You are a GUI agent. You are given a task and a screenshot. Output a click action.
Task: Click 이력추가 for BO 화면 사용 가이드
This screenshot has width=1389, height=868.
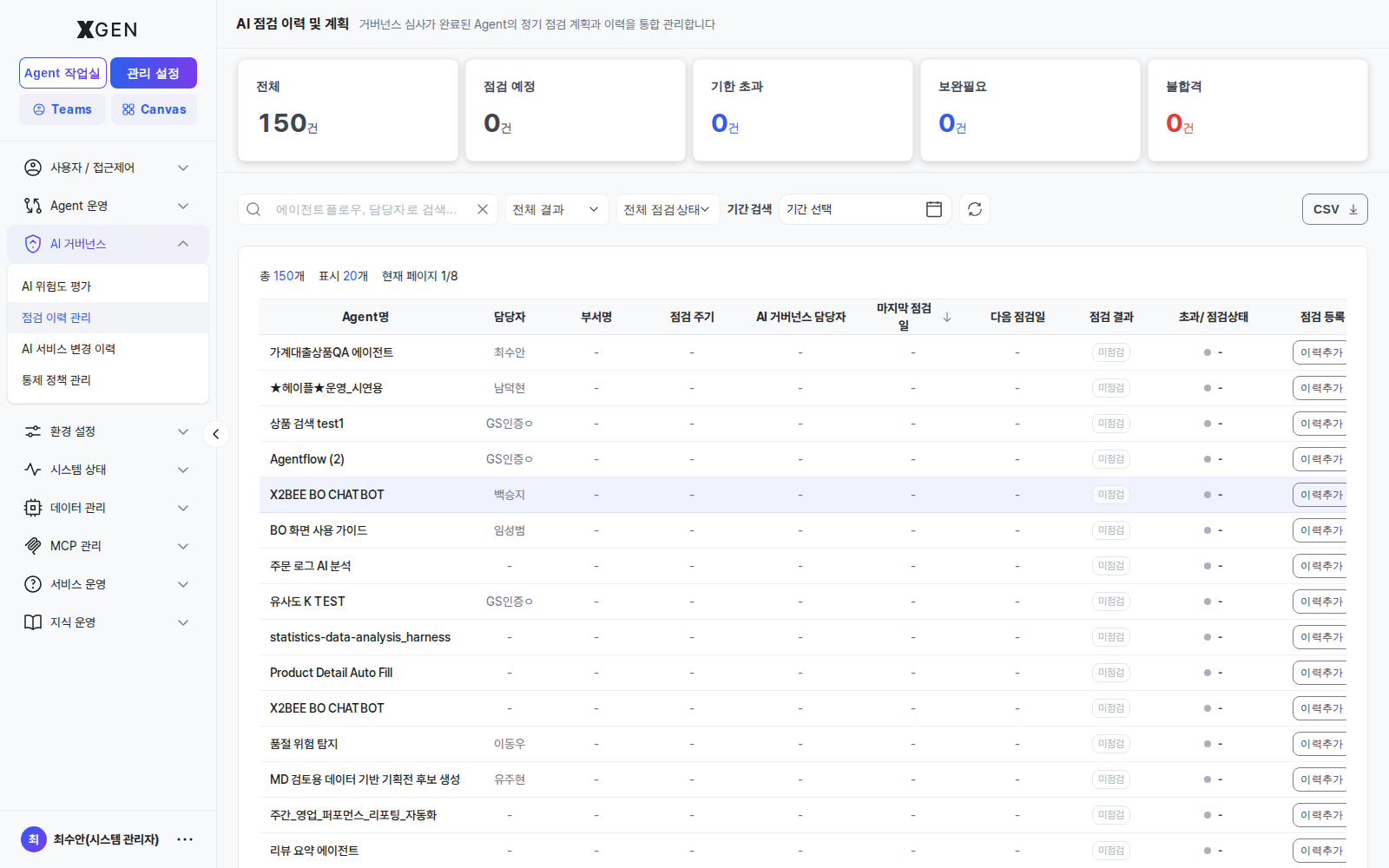point(1320,530)
